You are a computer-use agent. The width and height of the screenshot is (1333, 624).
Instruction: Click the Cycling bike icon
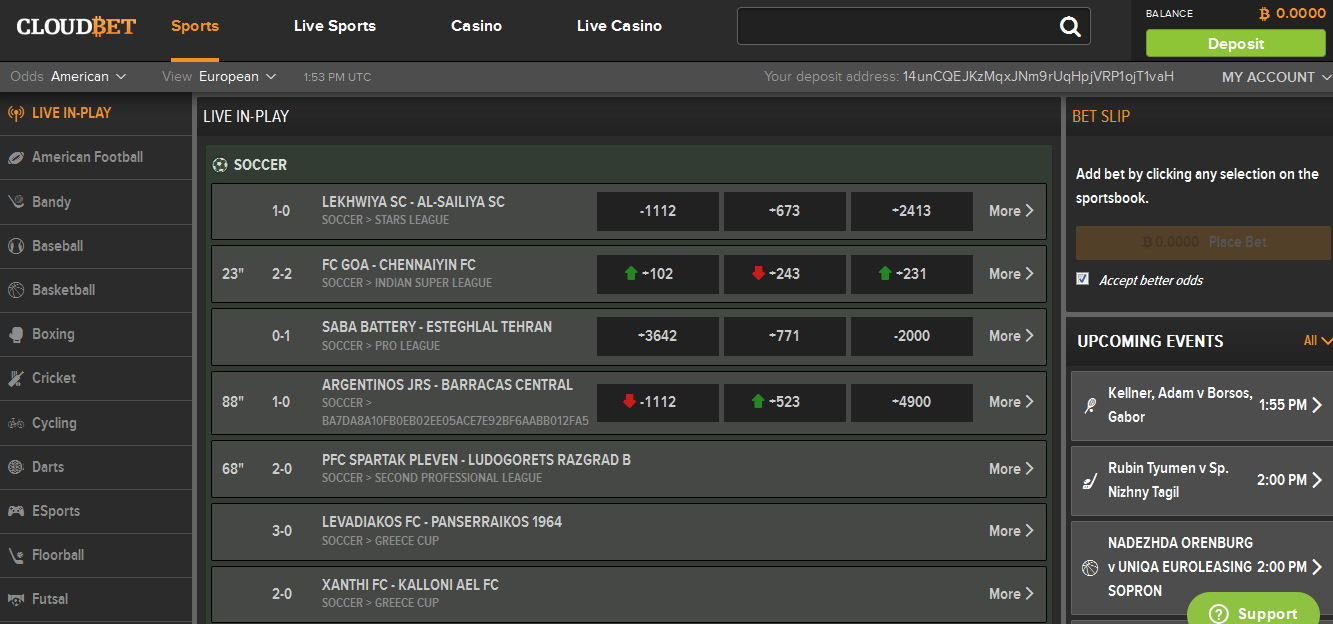pos(16,423)
